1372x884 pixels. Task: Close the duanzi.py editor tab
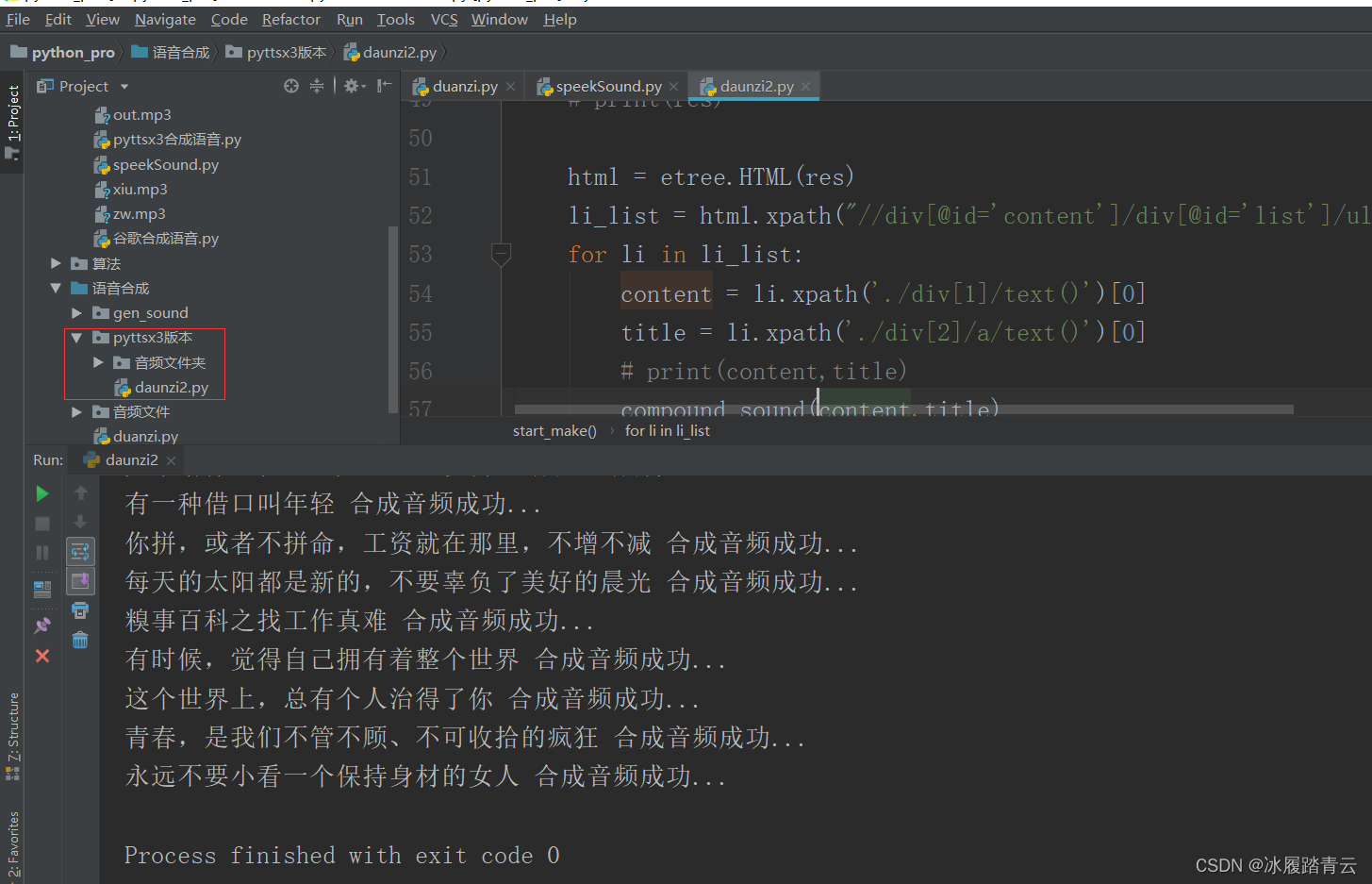pyautogui.click(x=510, y=87)
